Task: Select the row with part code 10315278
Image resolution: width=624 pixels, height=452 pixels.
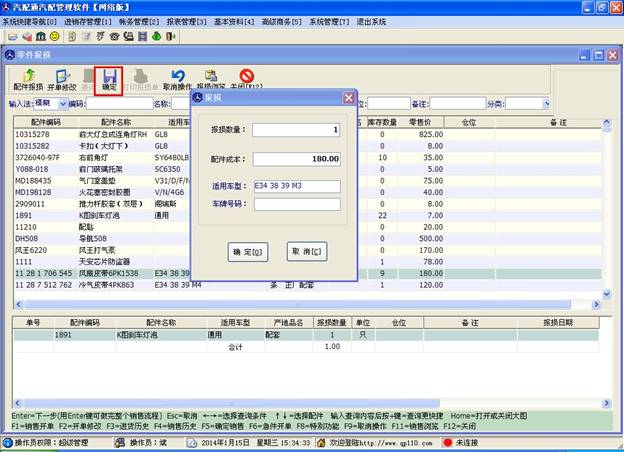Action: 40,134
